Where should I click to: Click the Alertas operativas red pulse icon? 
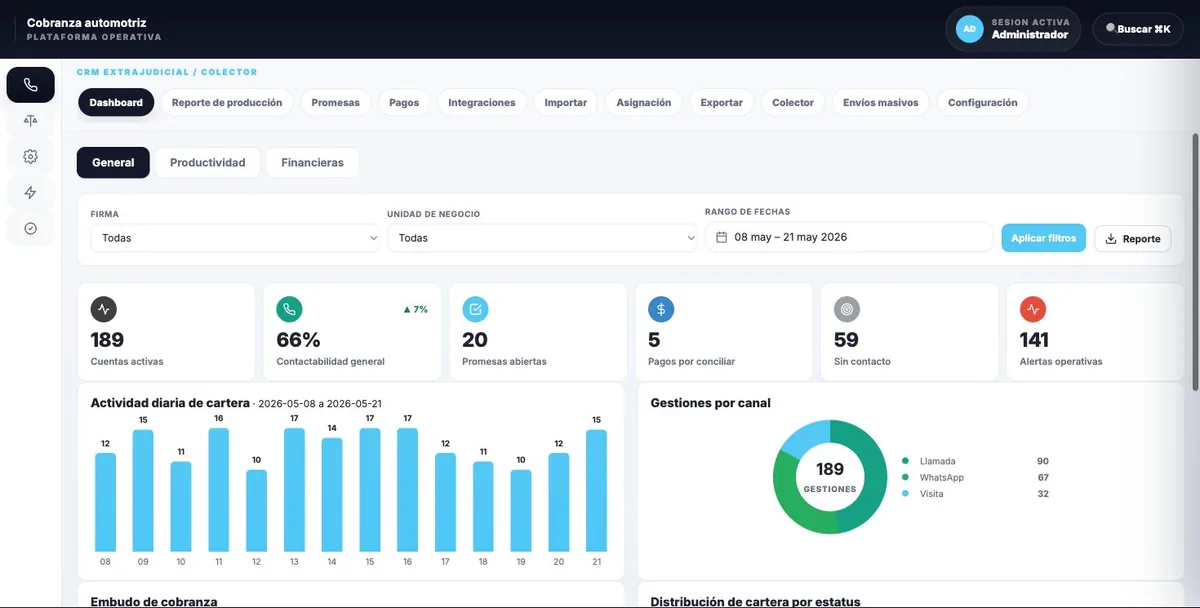1033,309
